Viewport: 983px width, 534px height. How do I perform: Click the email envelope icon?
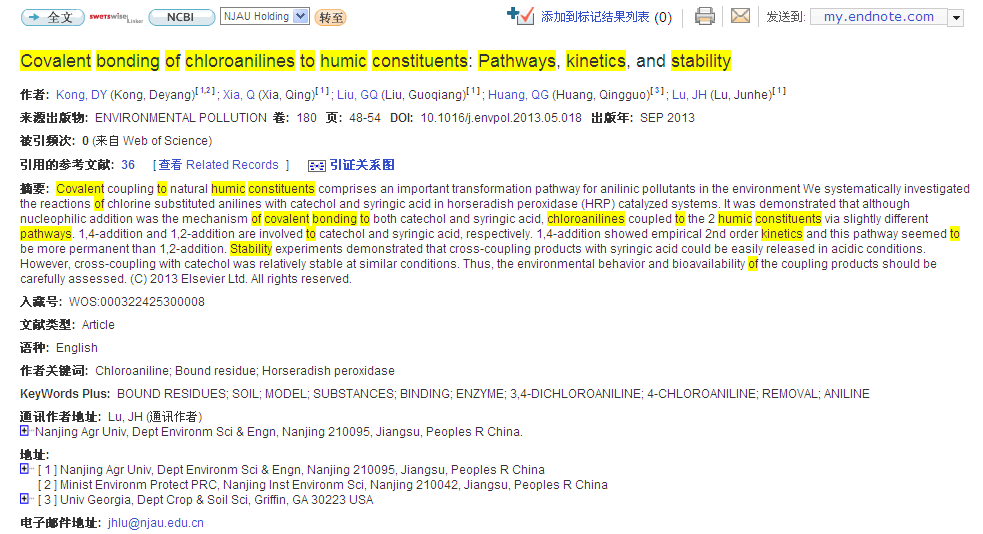pos(740,16)
